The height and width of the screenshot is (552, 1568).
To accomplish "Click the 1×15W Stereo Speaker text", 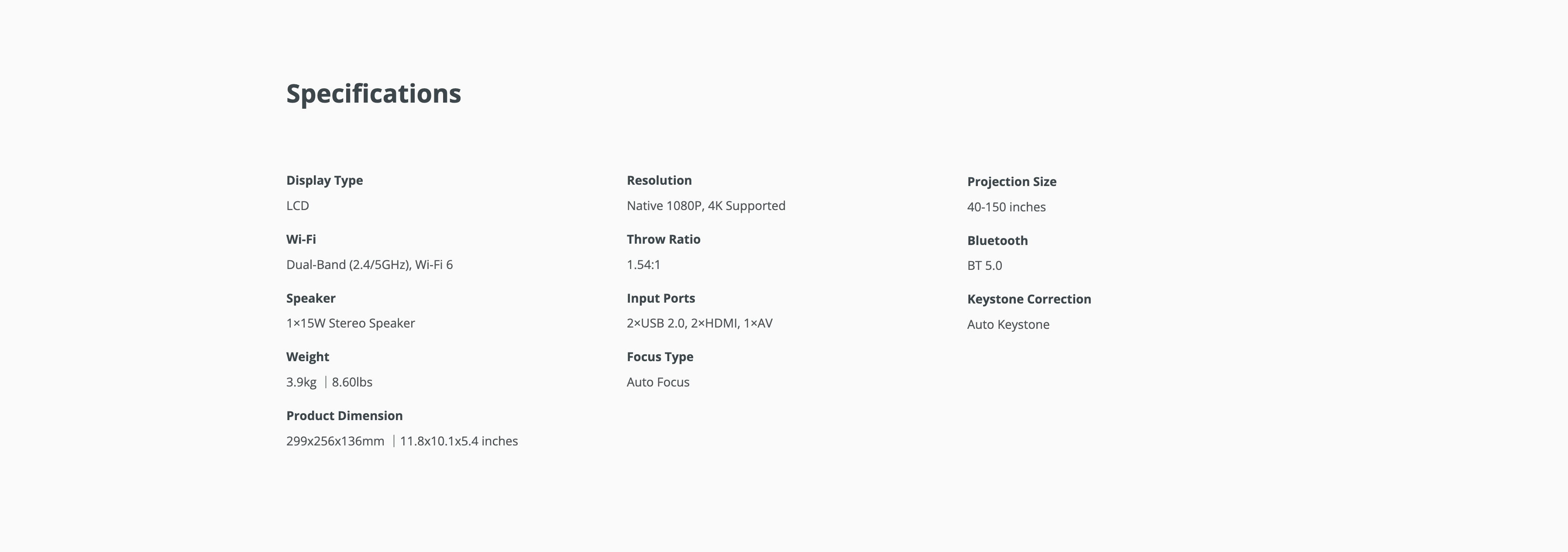I will click(351, 324).
